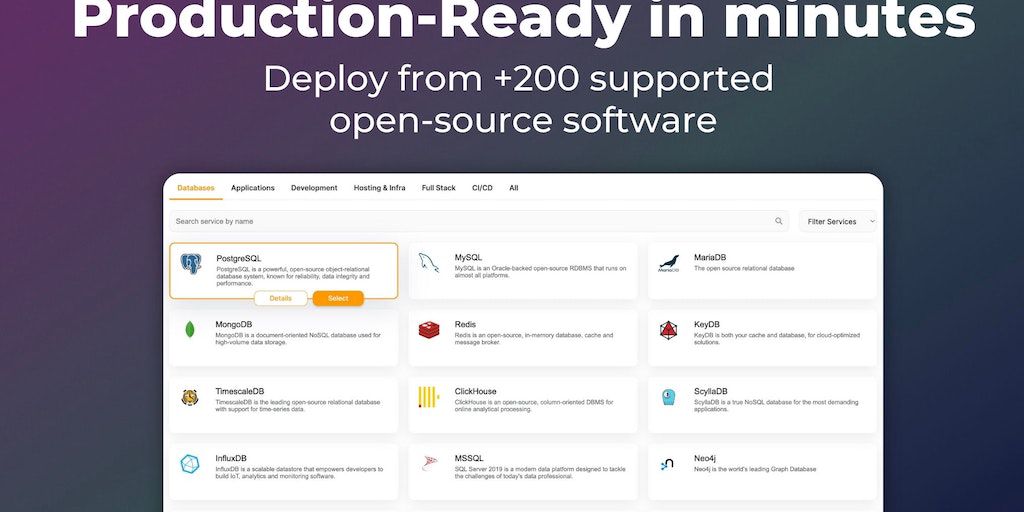The height and width of the screenshot is (512, 1024).
Task: Click the PostgreSQL Details button
Action: [x=280, y=298]
